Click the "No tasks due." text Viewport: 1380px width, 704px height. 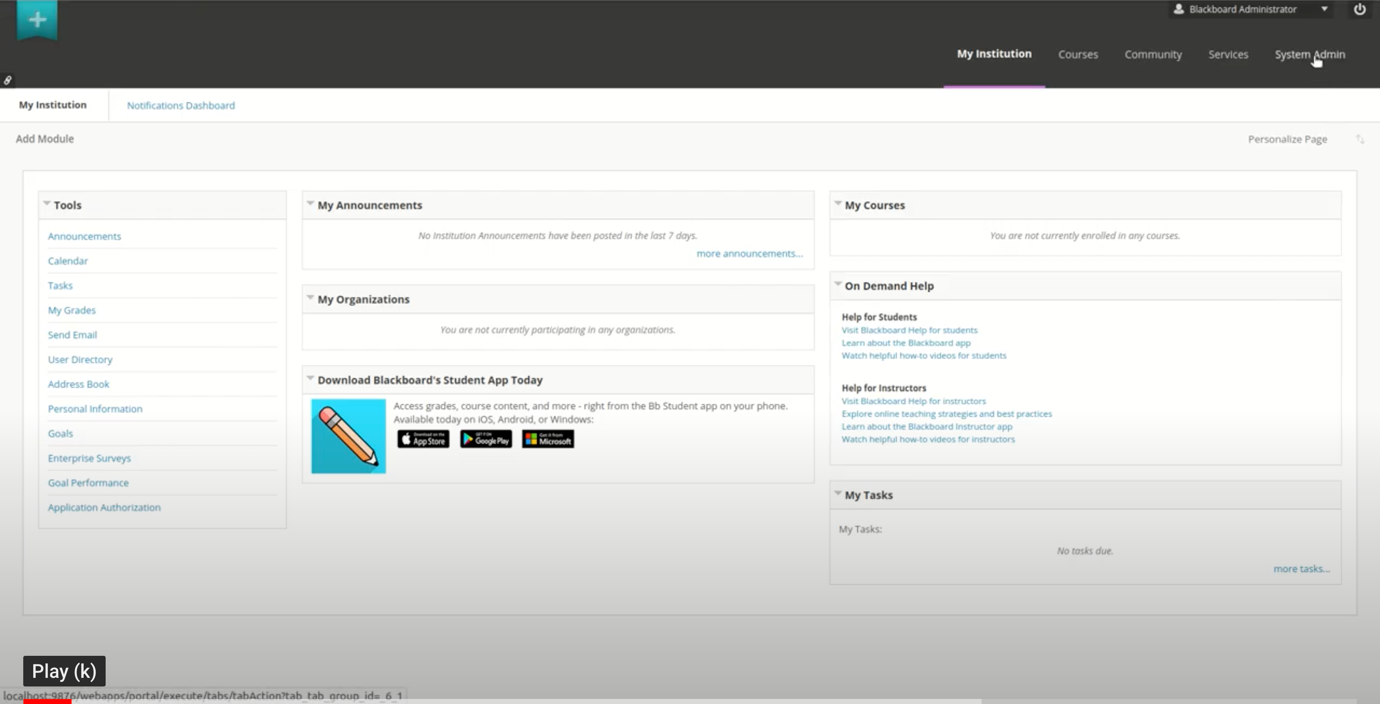[1085, 551]
